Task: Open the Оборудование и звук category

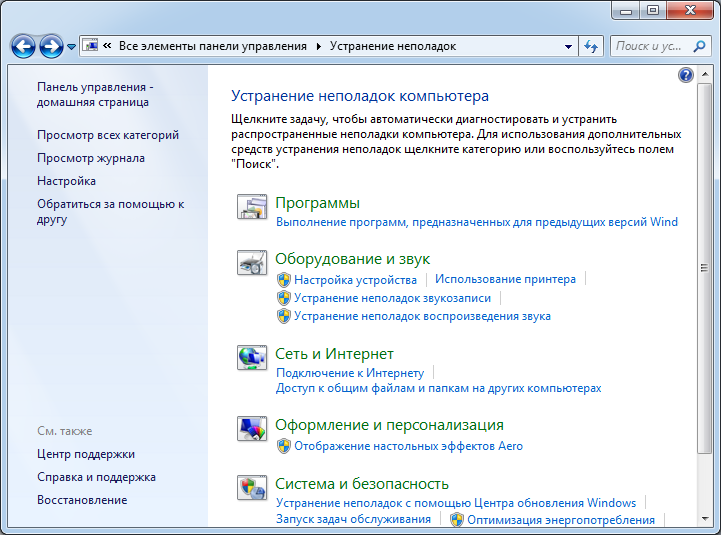Action: point(352,259)
